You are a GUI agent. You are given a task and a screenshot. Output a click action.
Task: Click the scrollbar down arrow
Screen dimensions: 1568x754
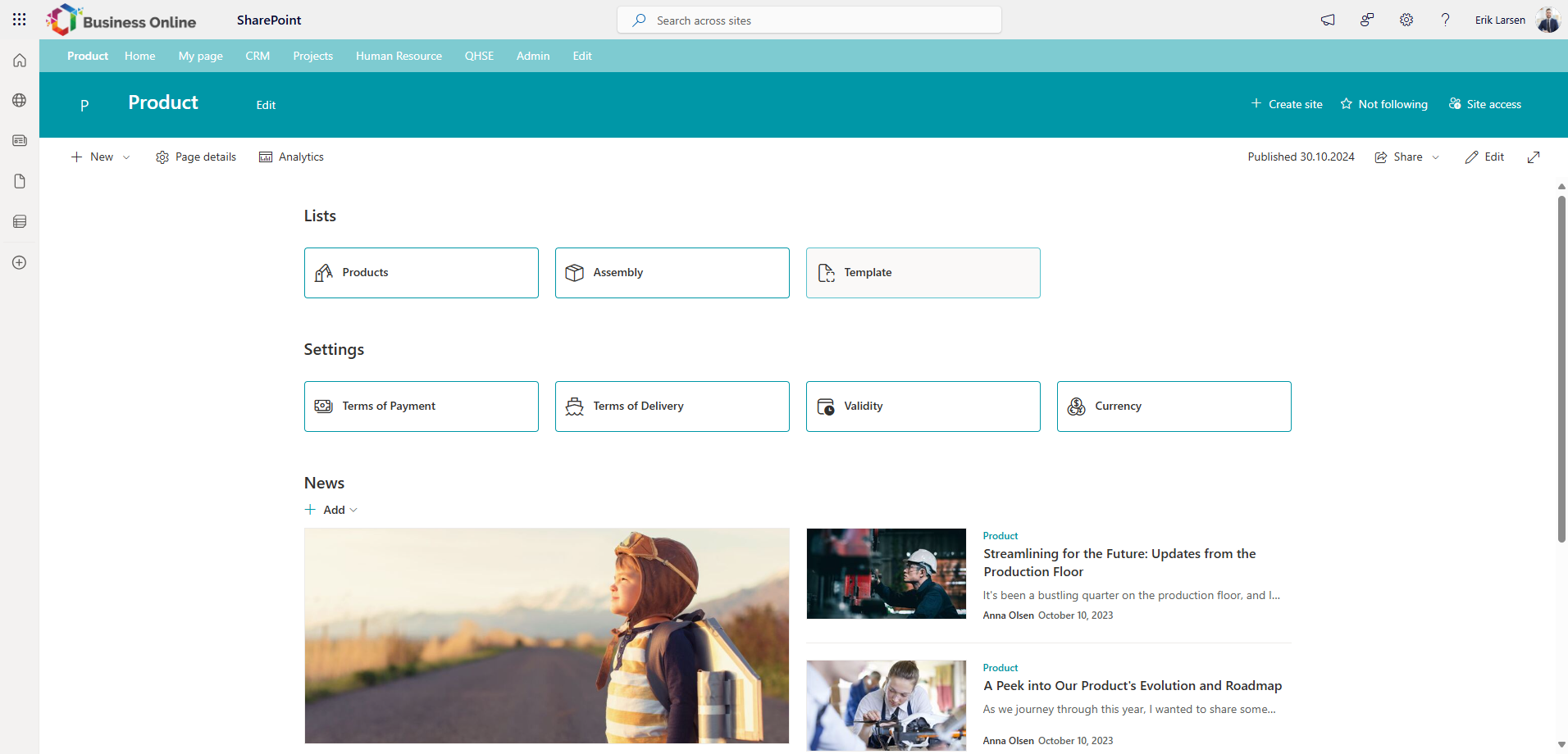(x=1561, y=745)
